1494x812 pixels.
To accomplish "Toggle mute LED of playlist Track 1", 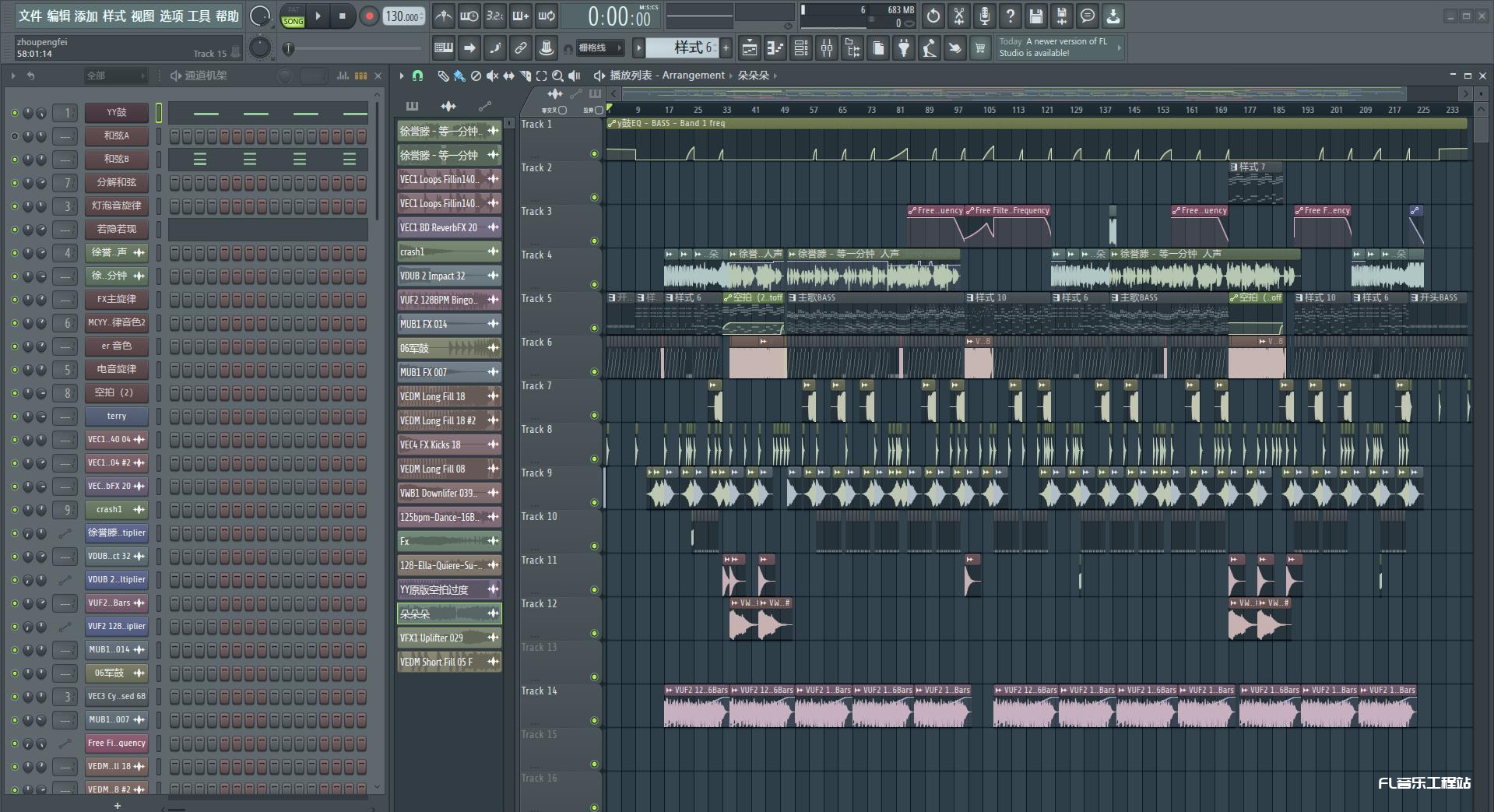I will (594, 154).
